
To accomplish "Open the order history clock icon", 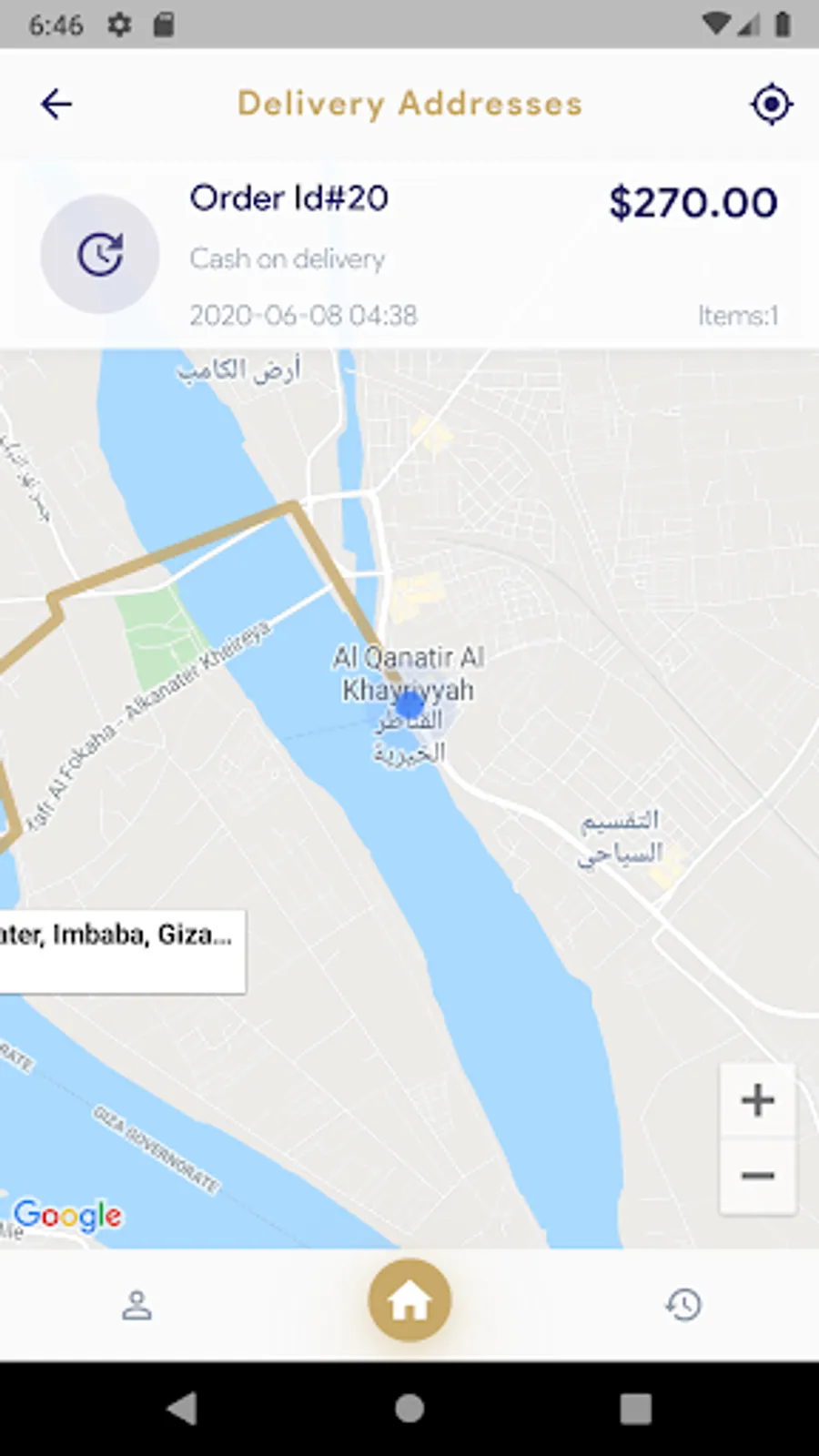I will pos(682,1305).
